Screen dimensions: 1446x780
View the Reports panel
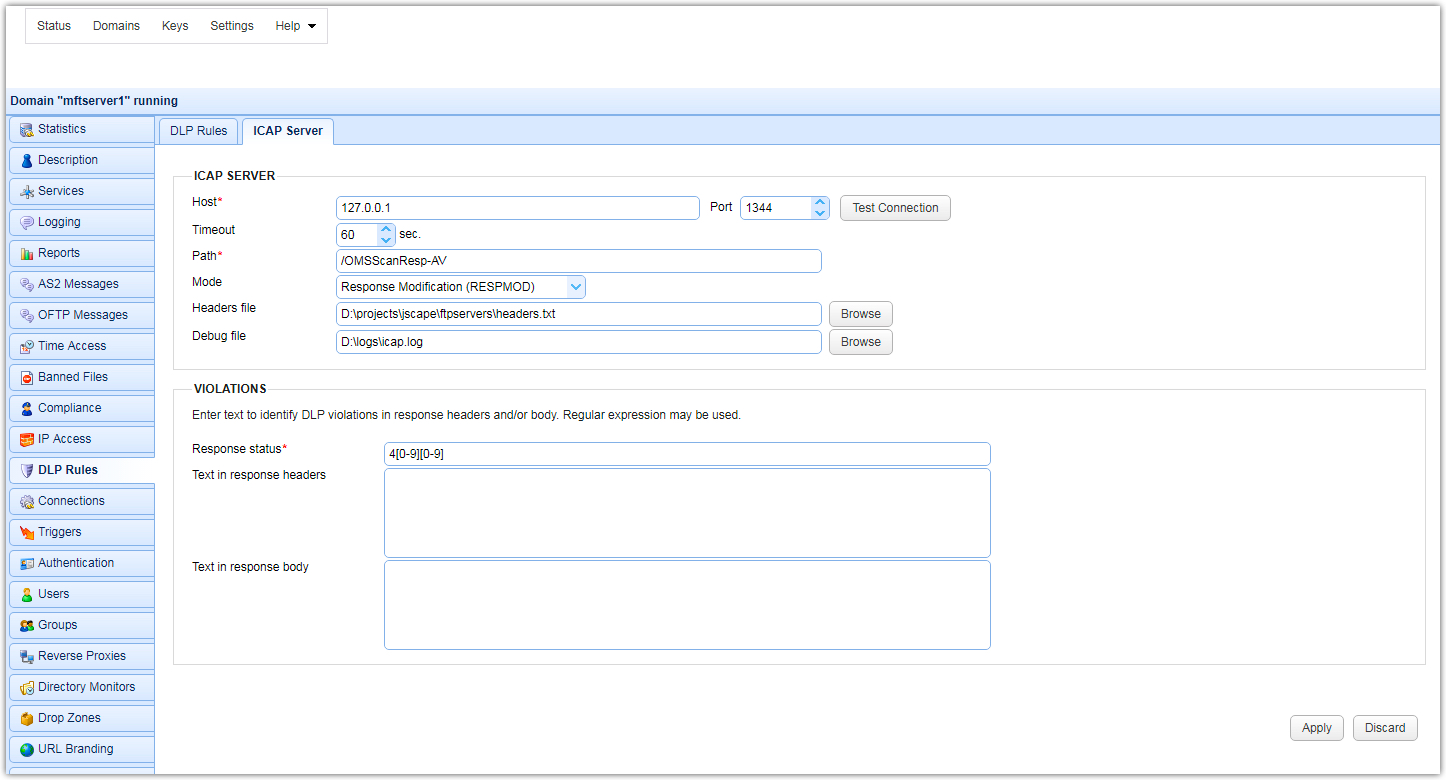click(x=56, y=253)
